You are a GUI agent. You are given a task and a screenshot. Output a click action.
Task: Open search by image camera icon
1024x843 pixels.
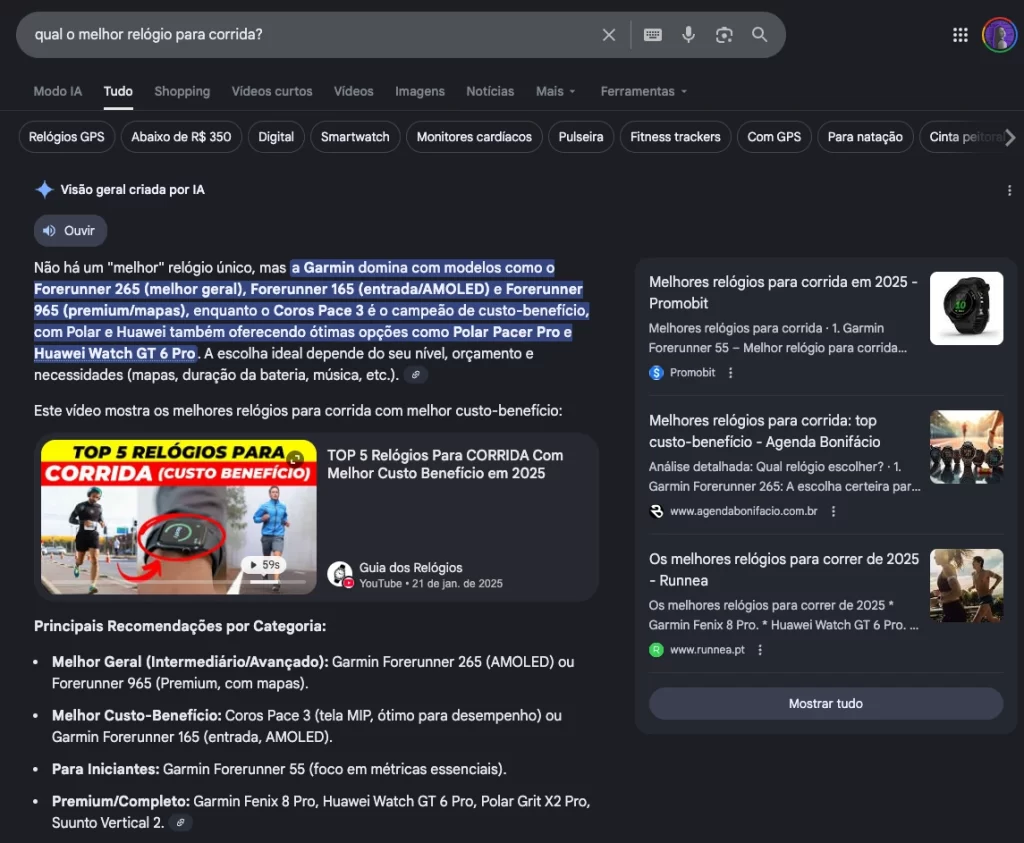724,35
